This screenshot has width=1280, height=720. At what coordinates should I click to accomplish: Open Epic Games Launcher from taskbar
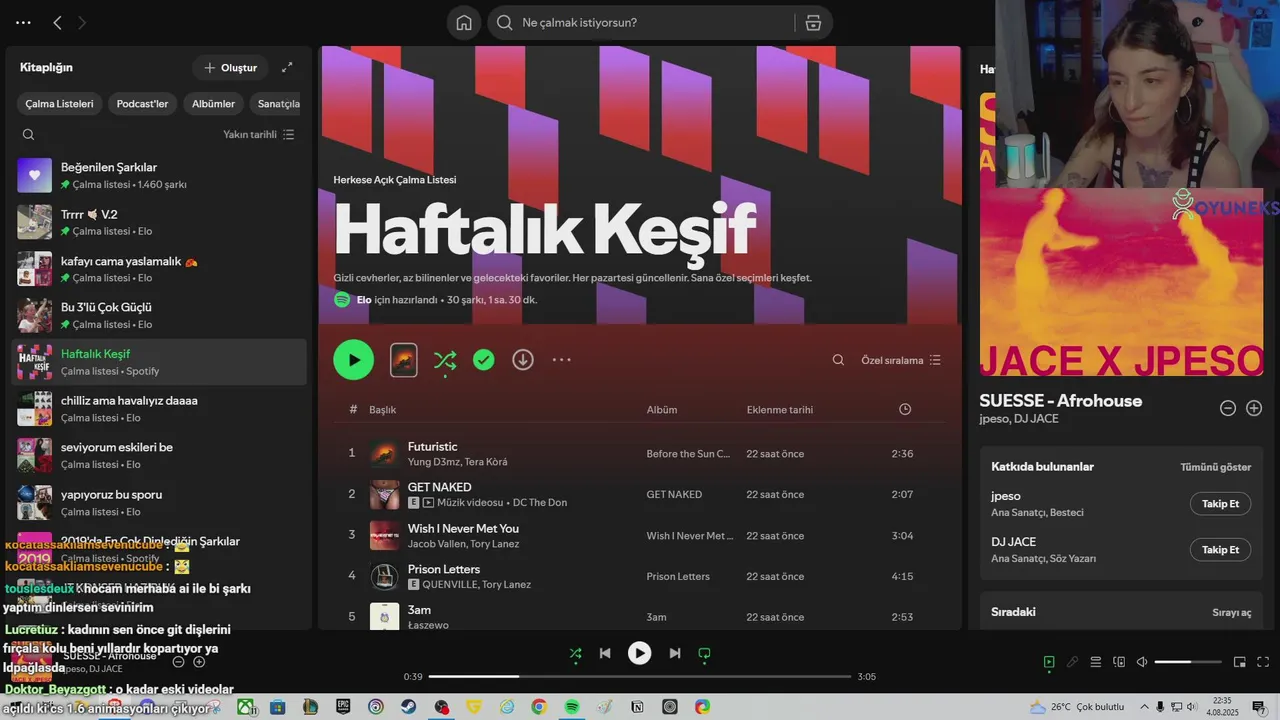(x=343, y=707)
